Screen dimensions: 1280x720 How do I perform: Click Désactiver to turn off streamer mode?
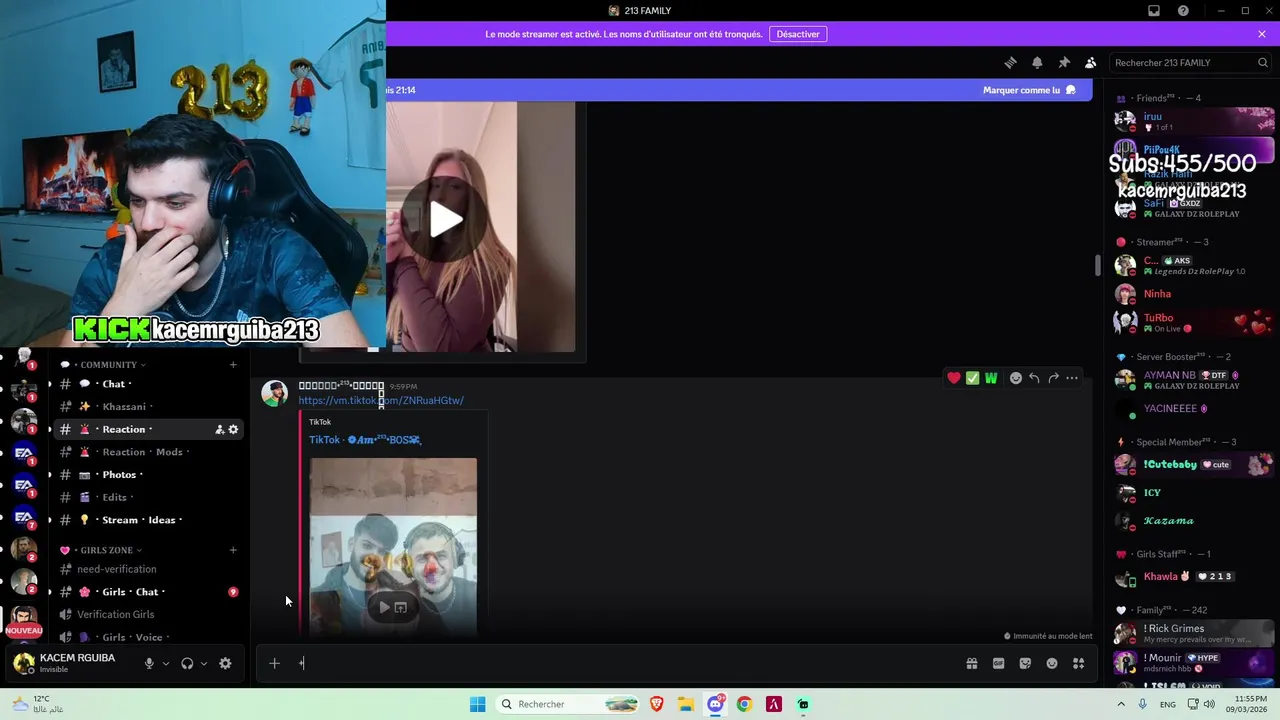coord(798,34)
